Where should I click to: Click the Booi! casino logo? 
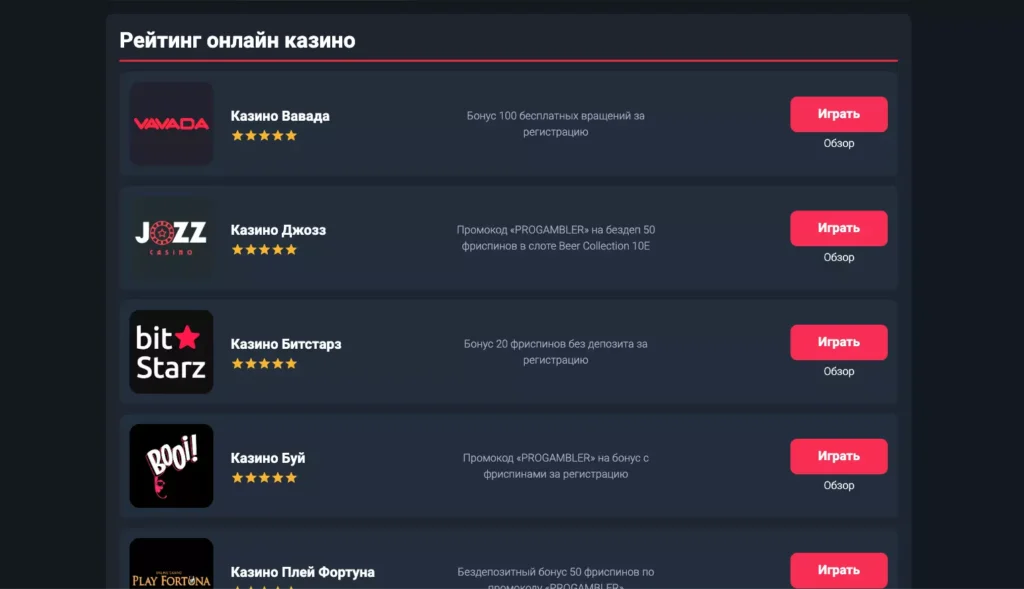pyautogui.click(x=170, y=466)
